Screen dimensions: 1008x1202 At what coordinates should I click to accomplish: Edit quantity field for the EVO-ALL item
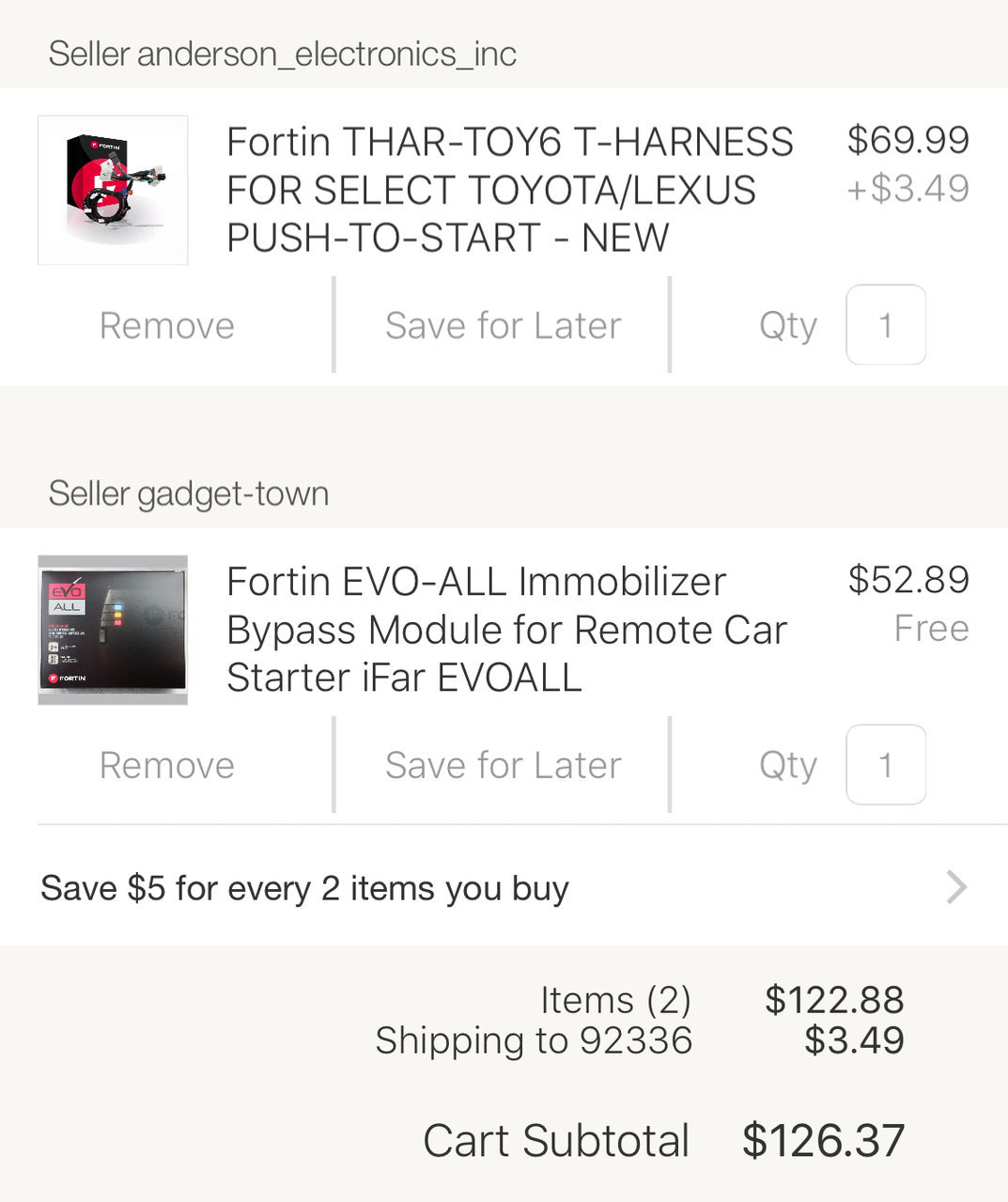[x=886, y=764]
